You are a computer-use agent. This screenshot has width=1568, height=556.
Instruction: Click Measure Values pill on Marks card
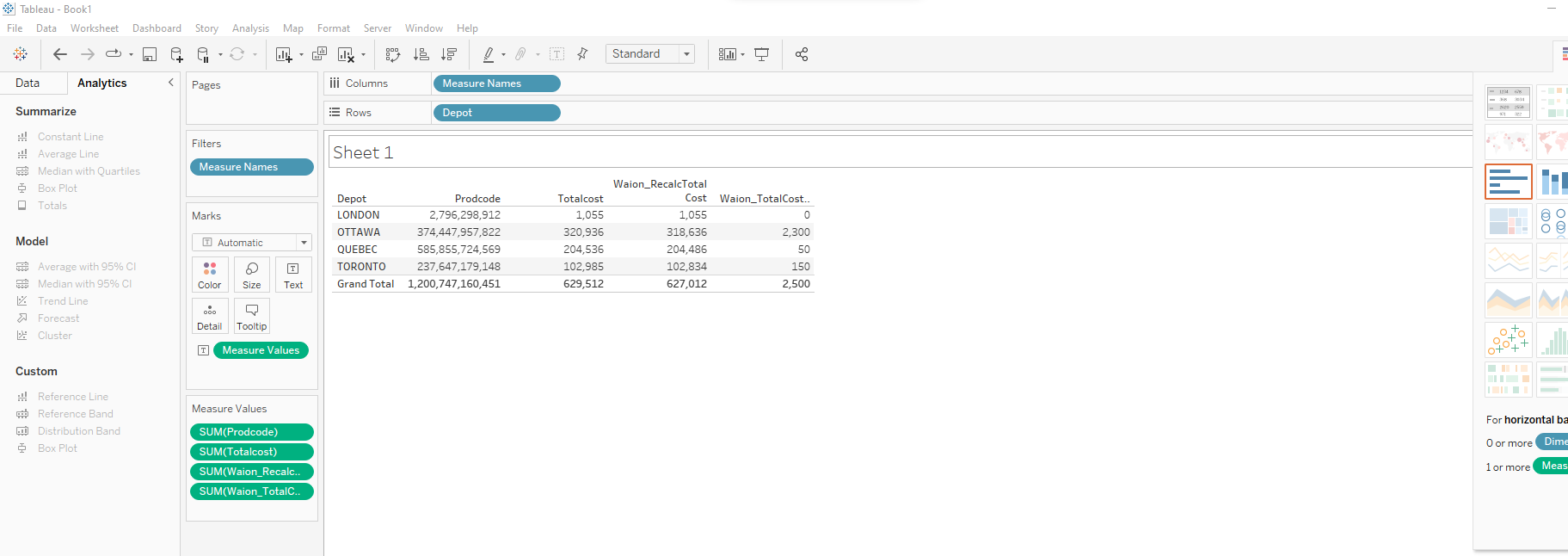261,350
